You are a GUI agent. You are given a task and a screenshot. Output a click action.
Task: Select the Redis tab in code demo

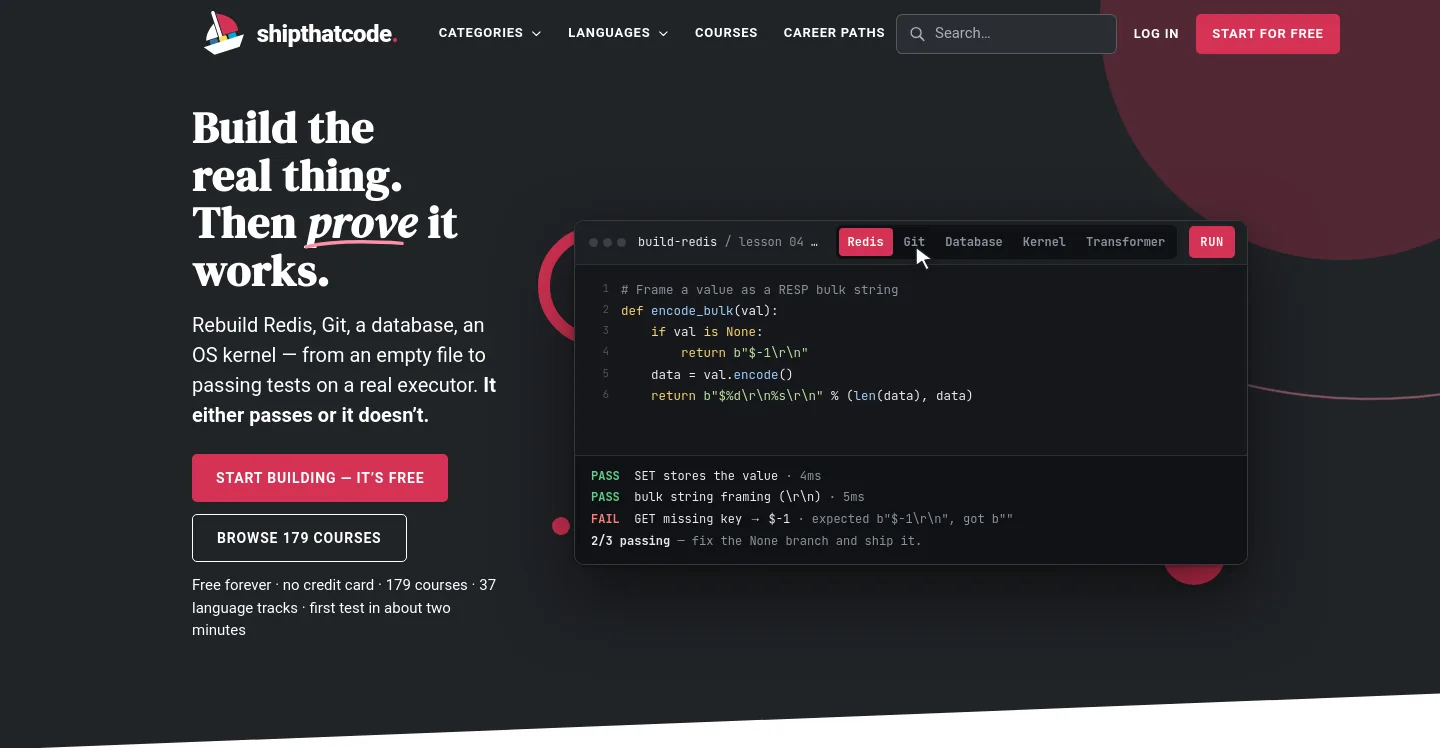[x=865, y=242]
